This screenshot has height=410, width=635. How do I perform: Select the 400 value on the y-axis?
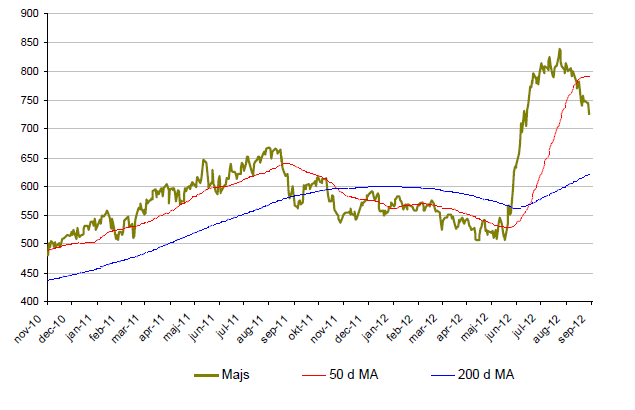click(x=29, y=302)
